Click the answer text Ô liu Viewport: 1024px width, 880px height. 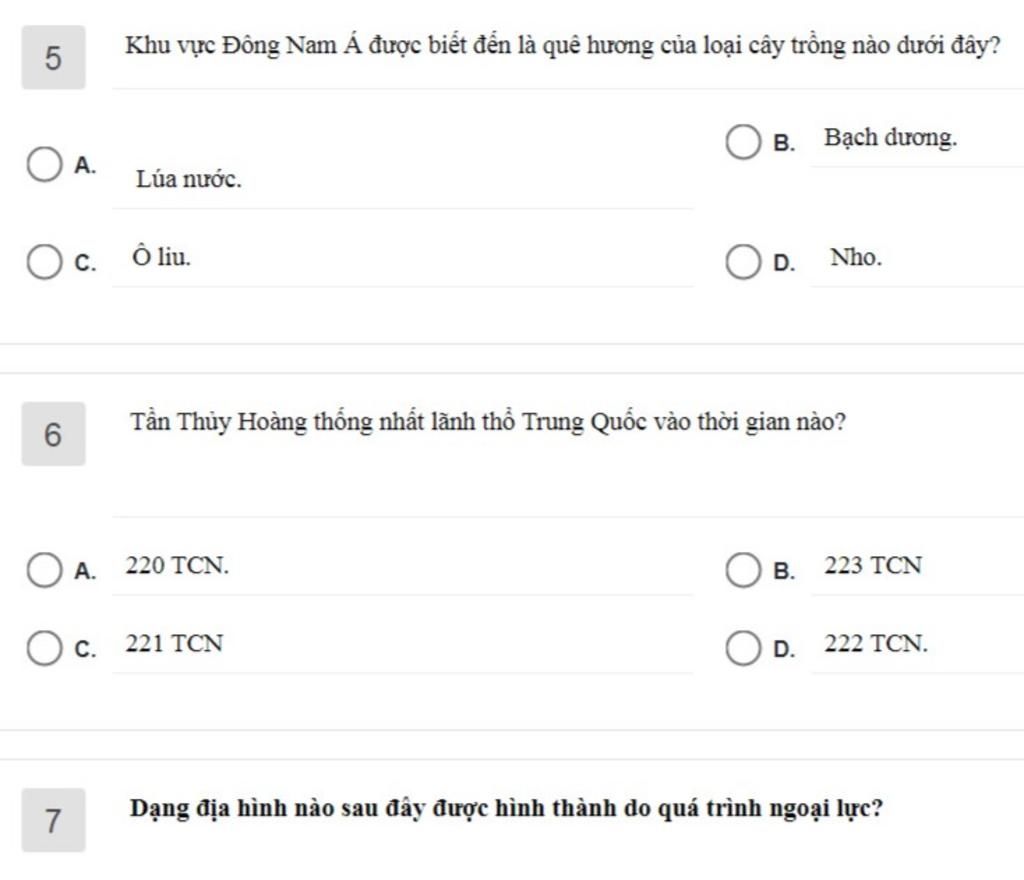(x=160, y=257)
